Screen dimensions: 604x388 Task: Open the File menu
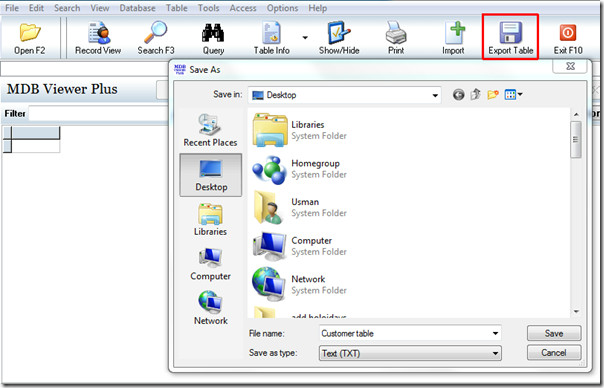[x=12, y=8]
